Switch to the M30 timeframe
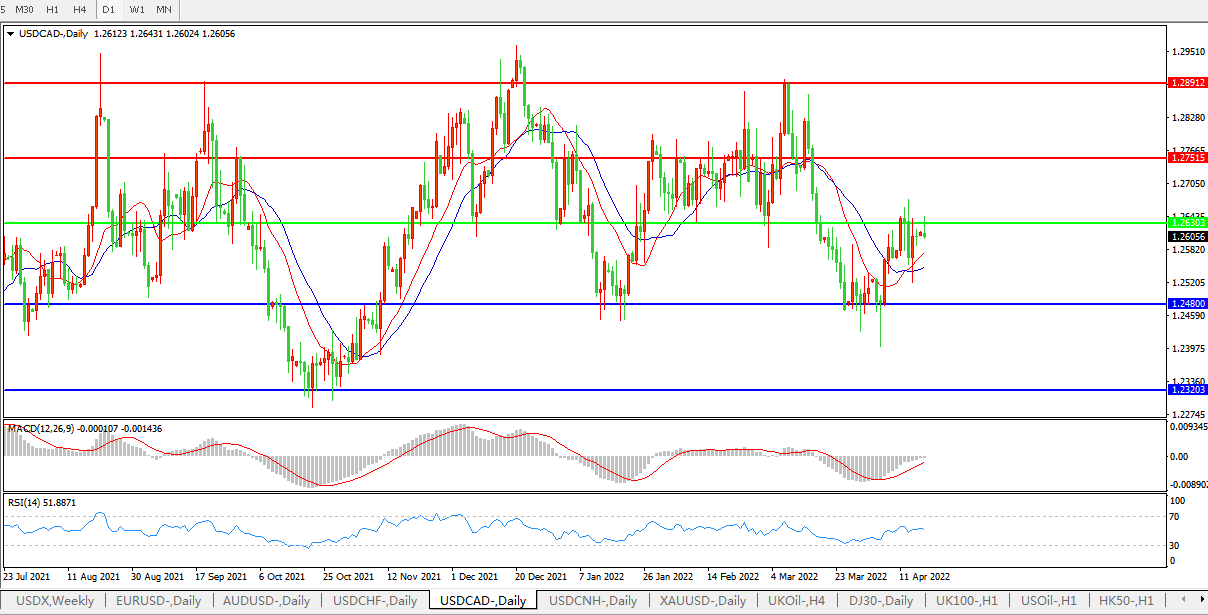 pos(25,9)
